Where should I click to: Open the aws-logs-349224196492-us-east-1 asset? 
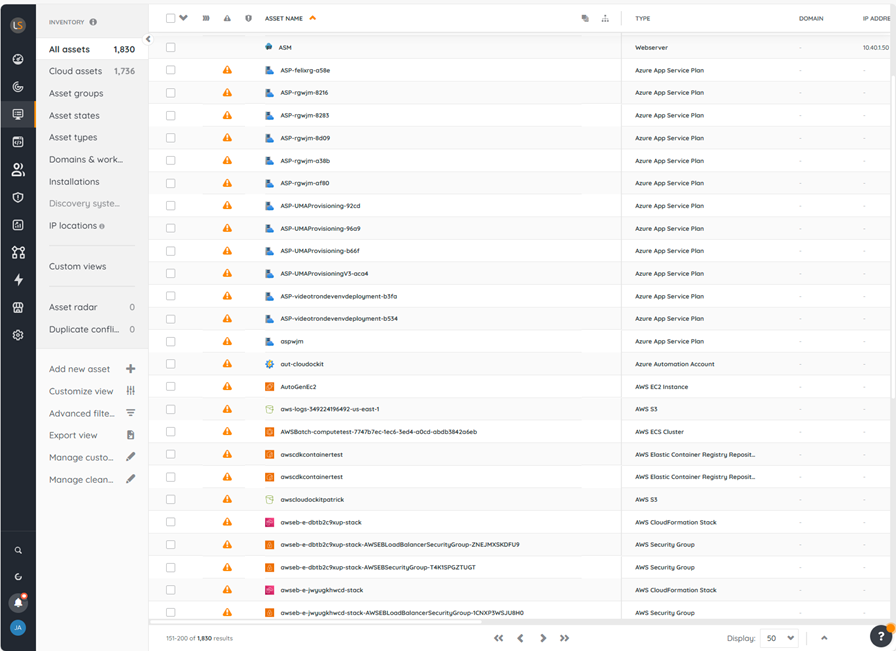pos(330,409)
